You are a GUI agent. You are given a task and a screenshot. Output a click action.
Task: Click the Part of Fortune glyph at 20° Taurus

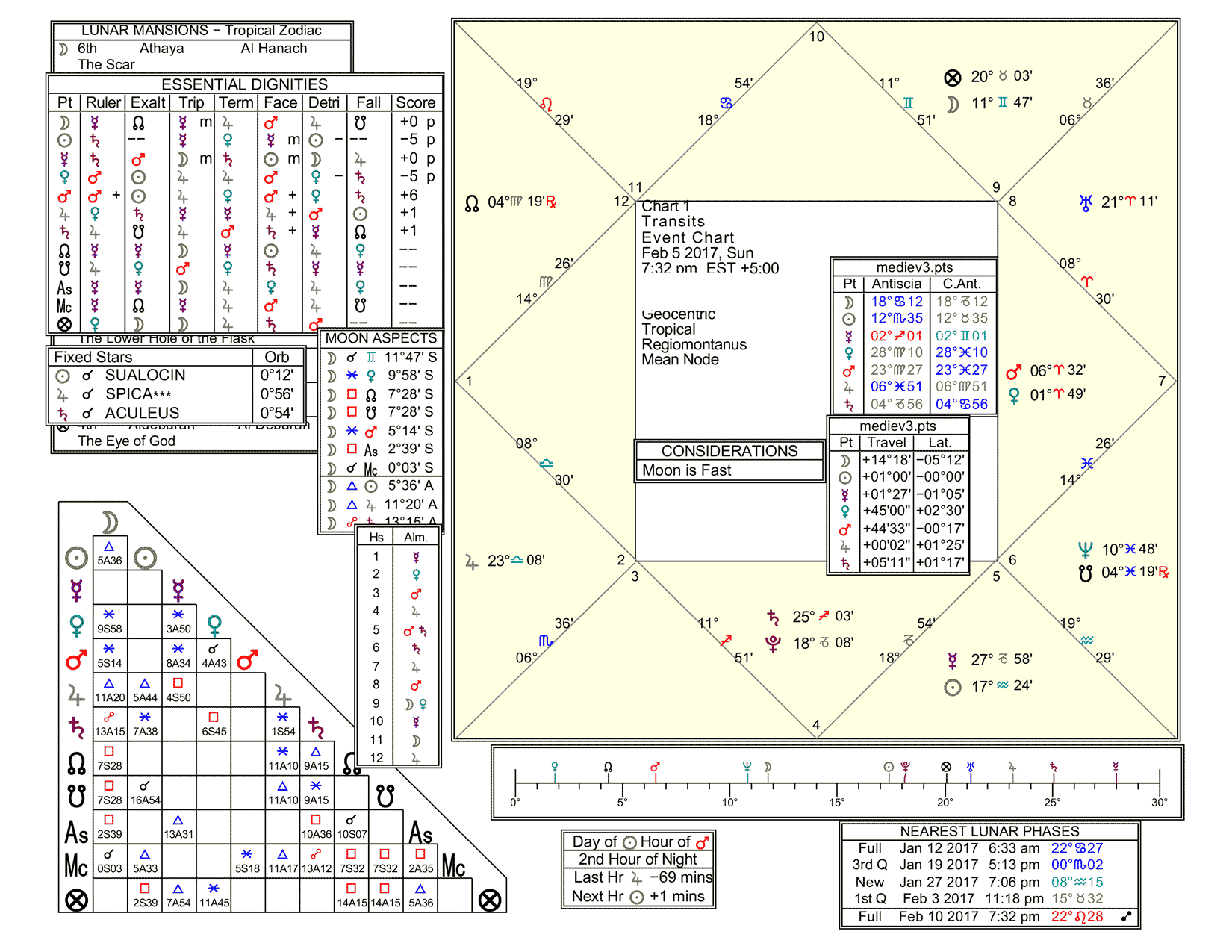coord(952,78)
